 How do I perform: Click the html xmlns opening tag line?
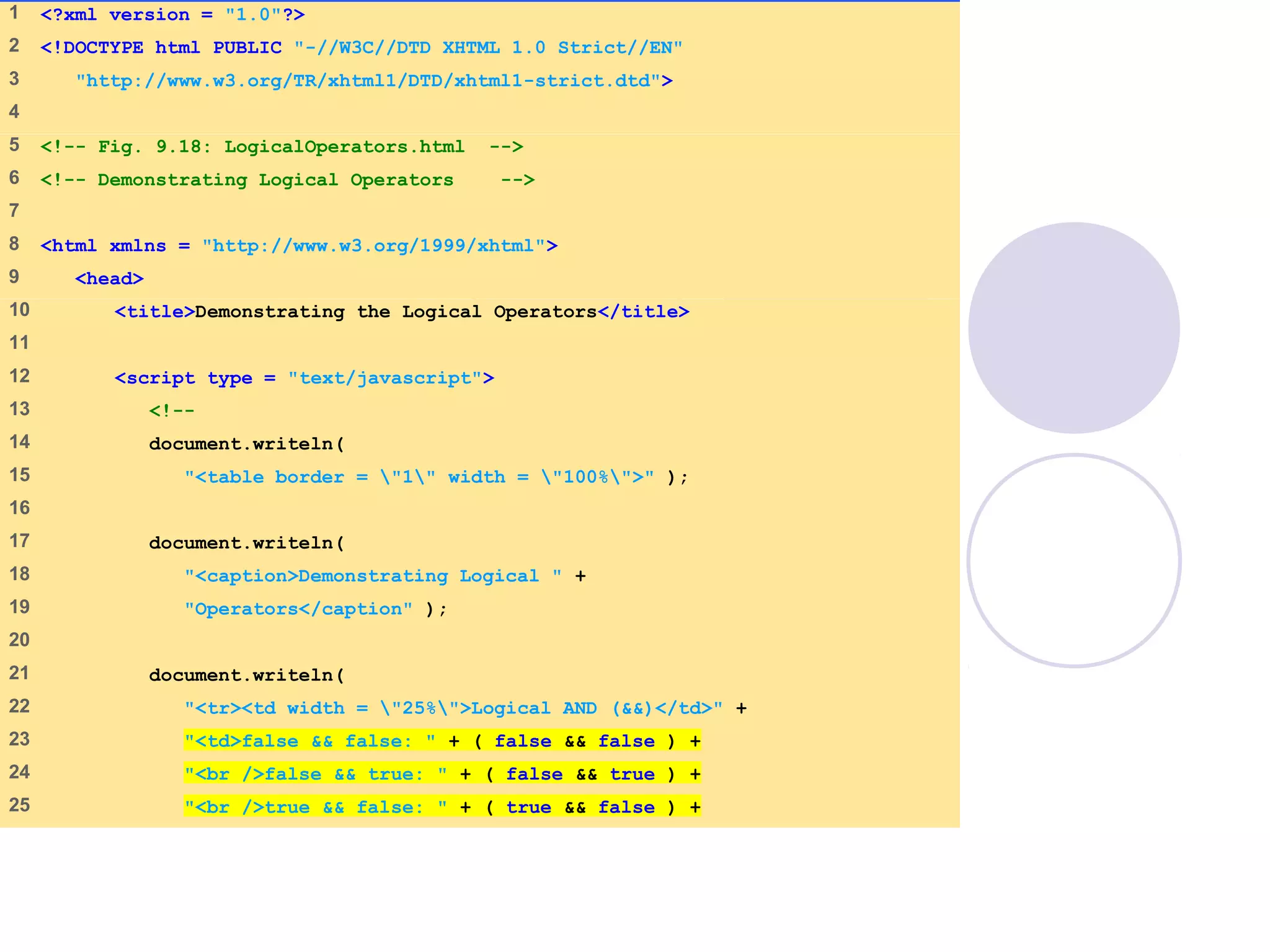pyautogui.click(x=300, y=246)
